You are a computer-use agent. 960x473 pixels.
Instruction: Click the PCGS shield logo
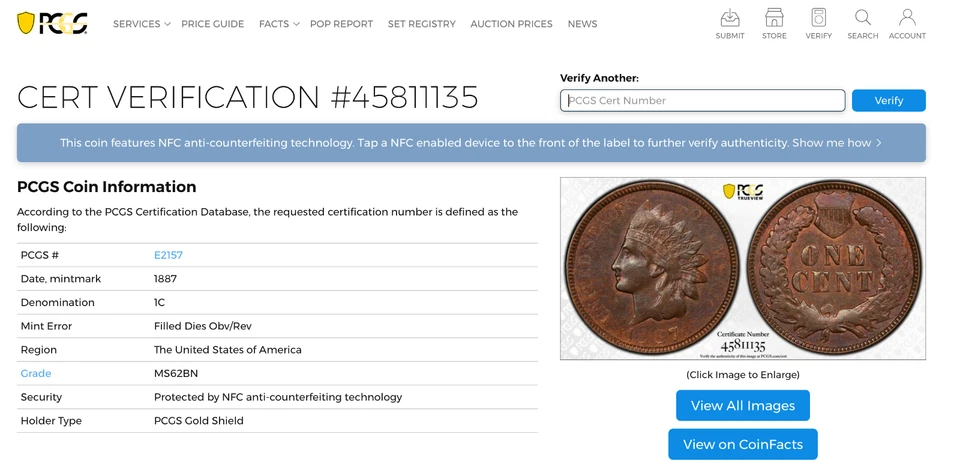(51, 23)
